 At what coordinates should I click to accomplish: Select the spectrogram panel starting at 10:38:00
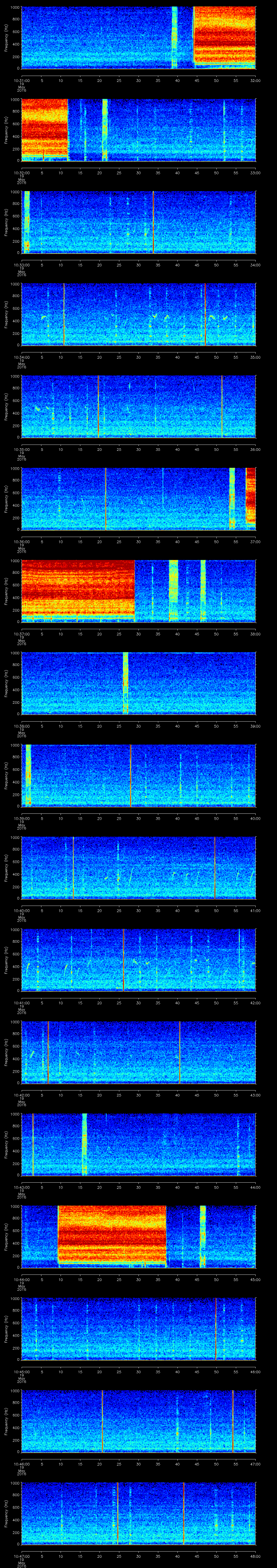coord(139,683)
